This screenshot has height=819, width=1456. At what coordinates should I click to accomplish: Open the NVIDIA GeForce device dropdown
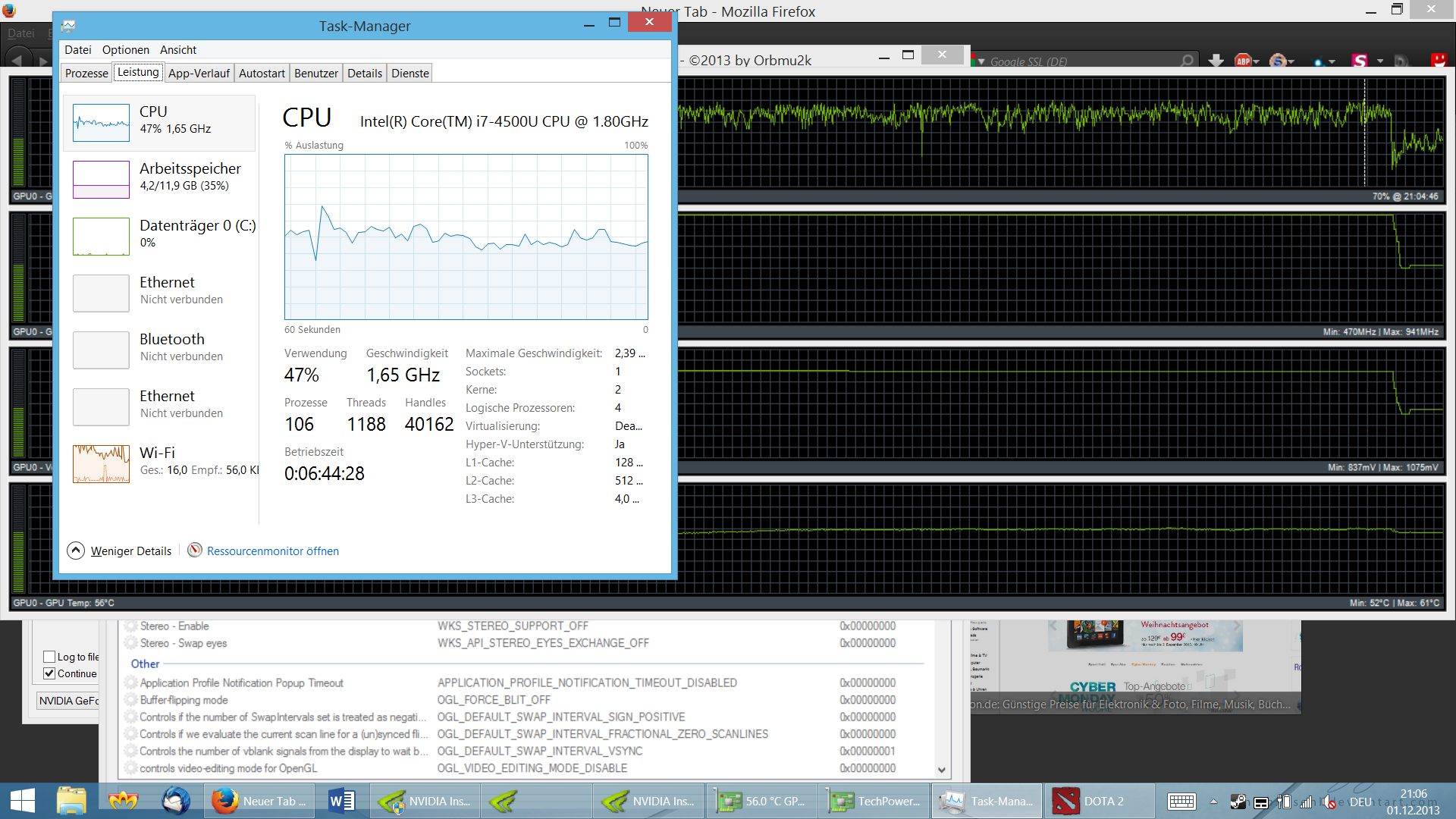point(68,701)
